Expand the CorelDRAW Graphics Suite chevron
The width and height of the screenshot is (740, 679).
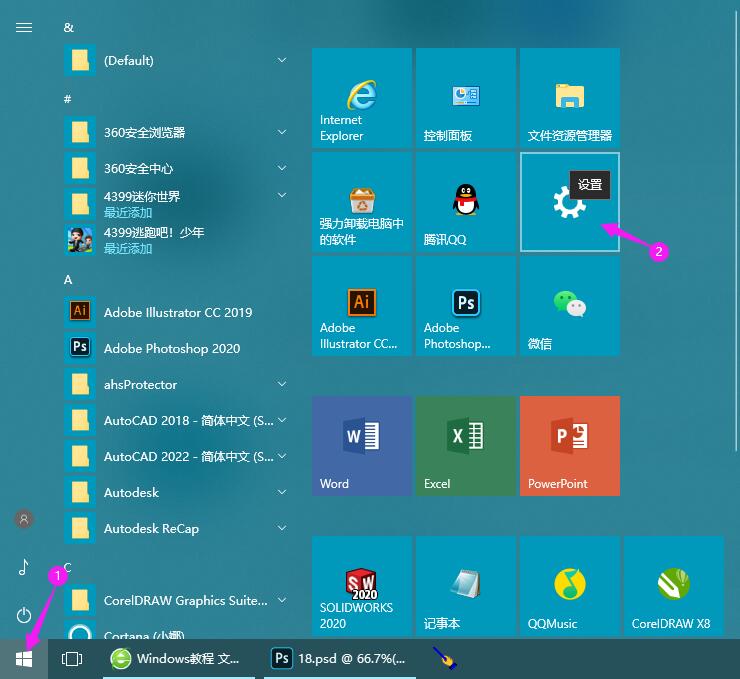tap(282, 600)
